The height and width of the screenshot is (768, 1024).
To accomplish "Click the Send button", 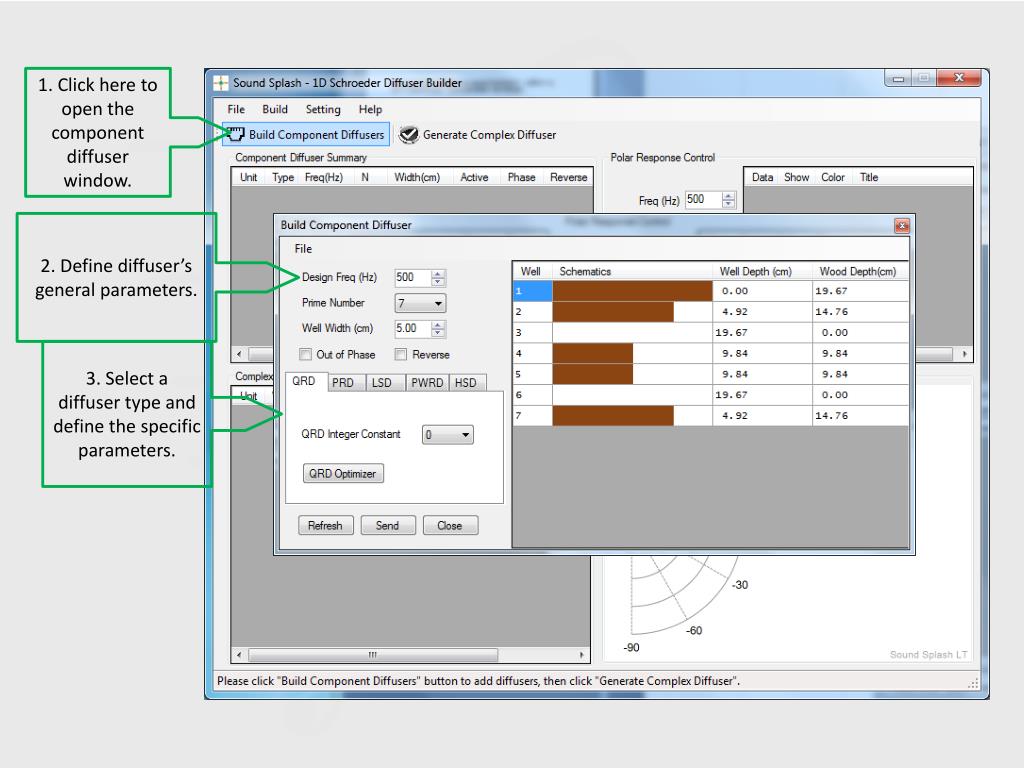I will [387, 526].
